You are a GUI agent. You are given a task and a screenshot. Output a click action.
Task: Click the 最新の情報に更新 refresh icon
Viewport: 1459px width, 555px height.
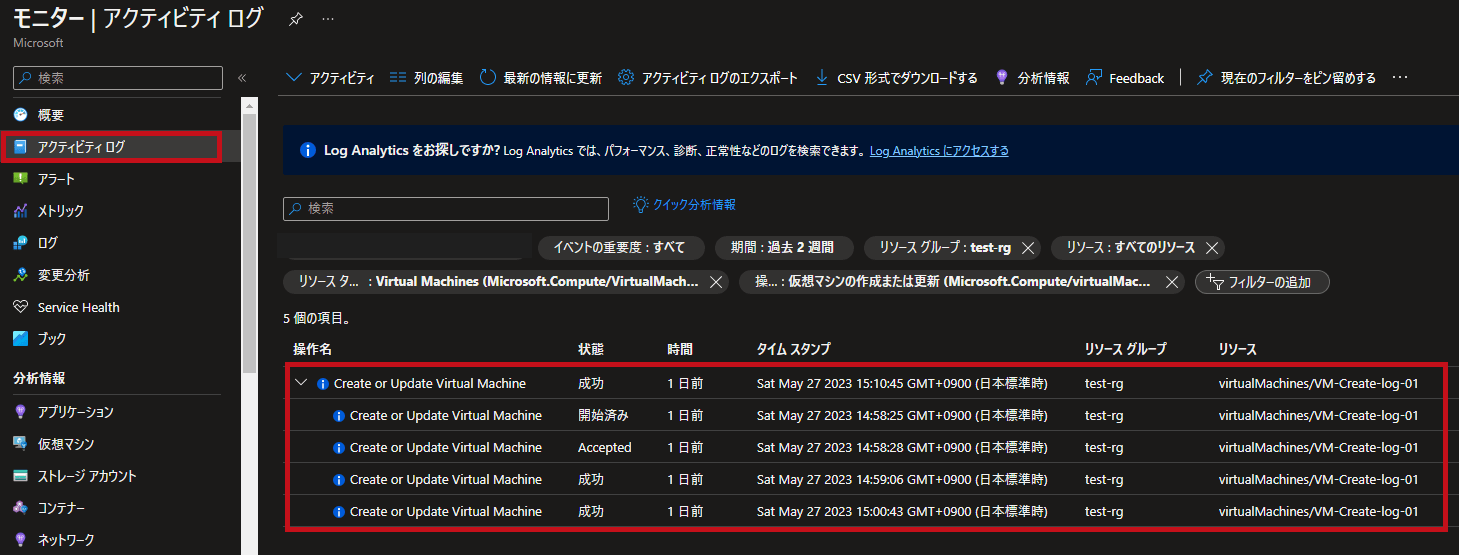488,78
